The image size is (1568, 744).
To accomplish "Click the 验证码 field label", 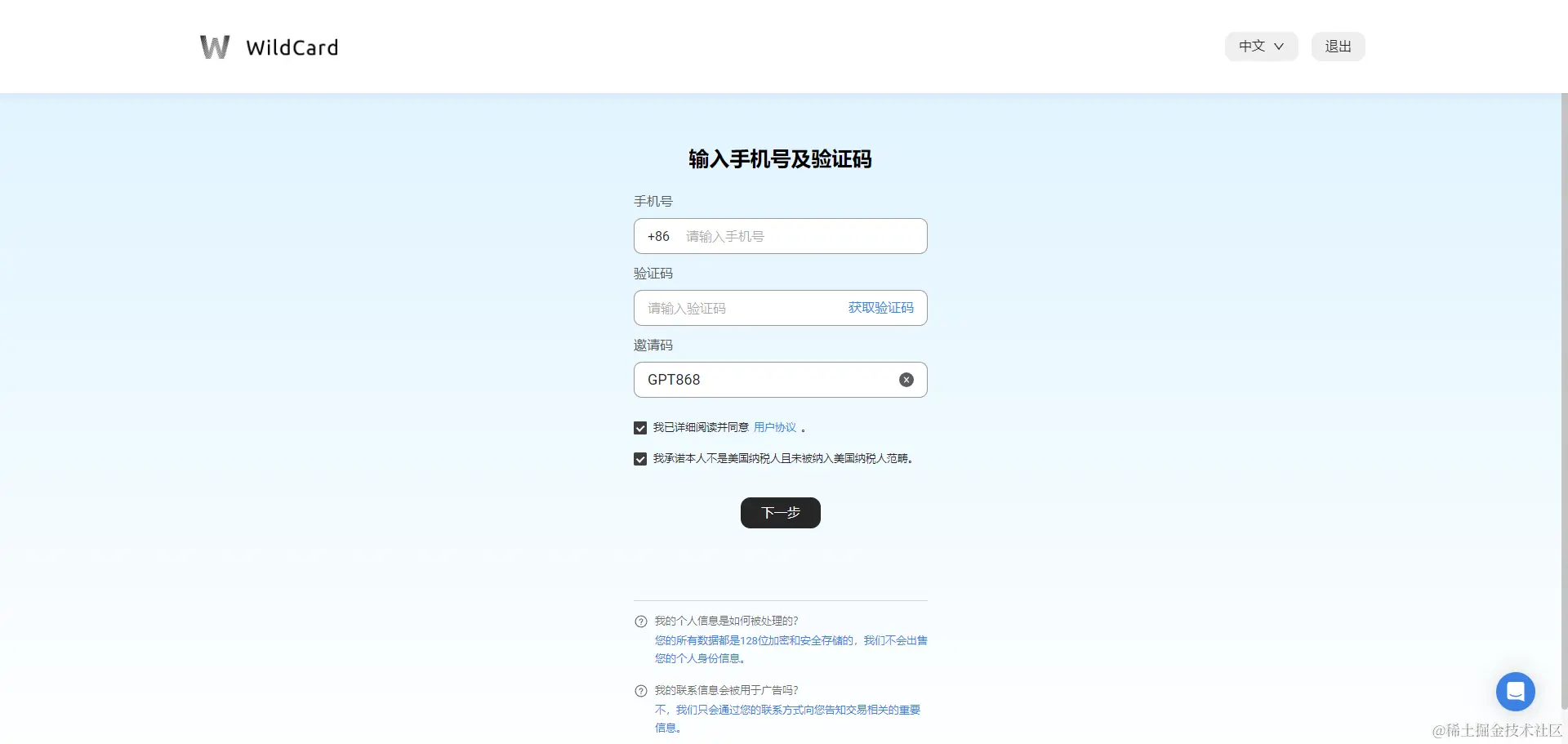I will [x=653, y=273].
